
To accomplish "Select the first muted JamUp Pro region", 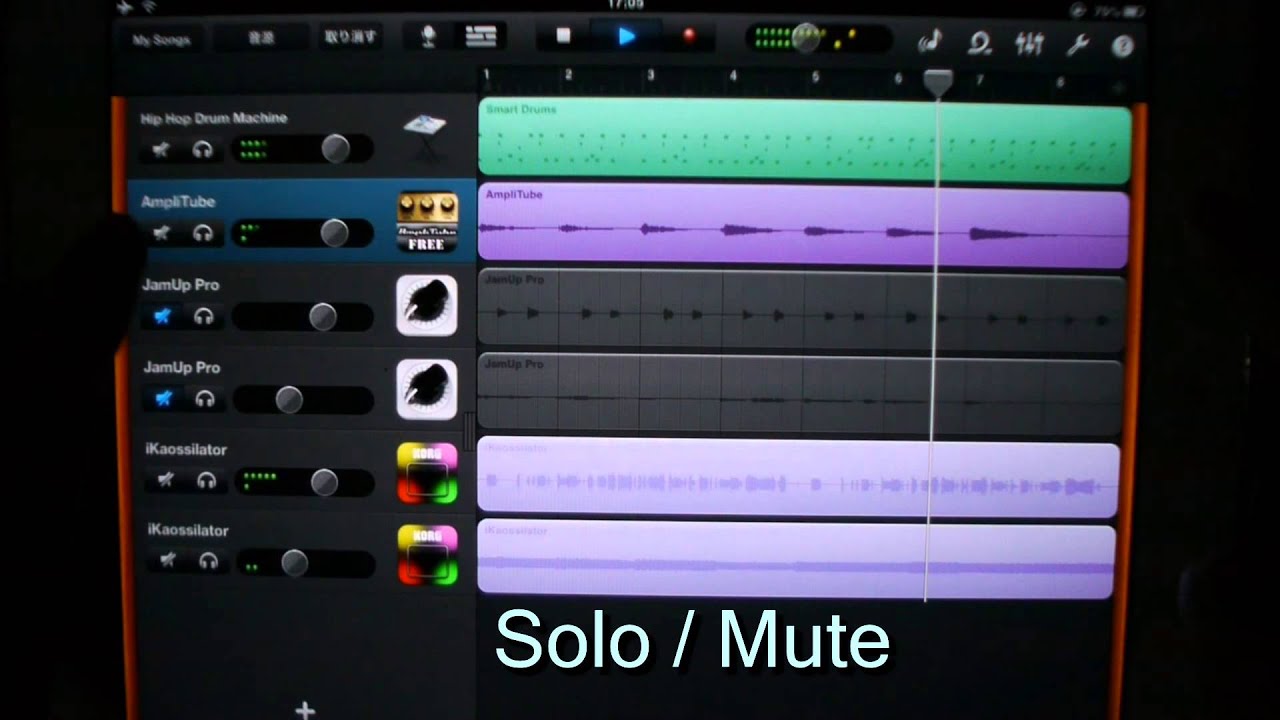I will (x=802, y=310).
